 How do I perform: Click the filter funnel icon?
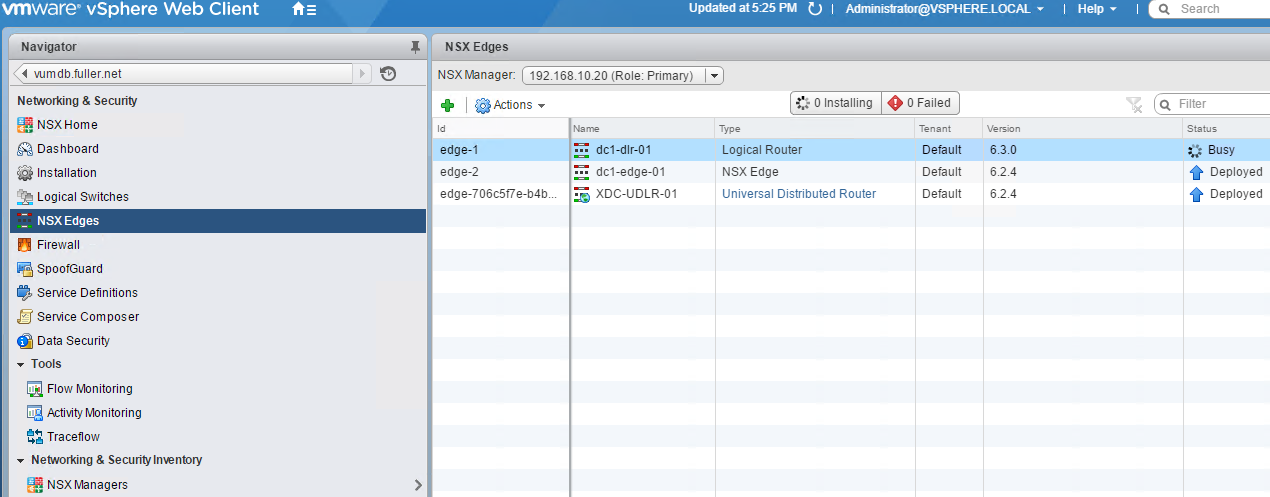pos(1133,104)
